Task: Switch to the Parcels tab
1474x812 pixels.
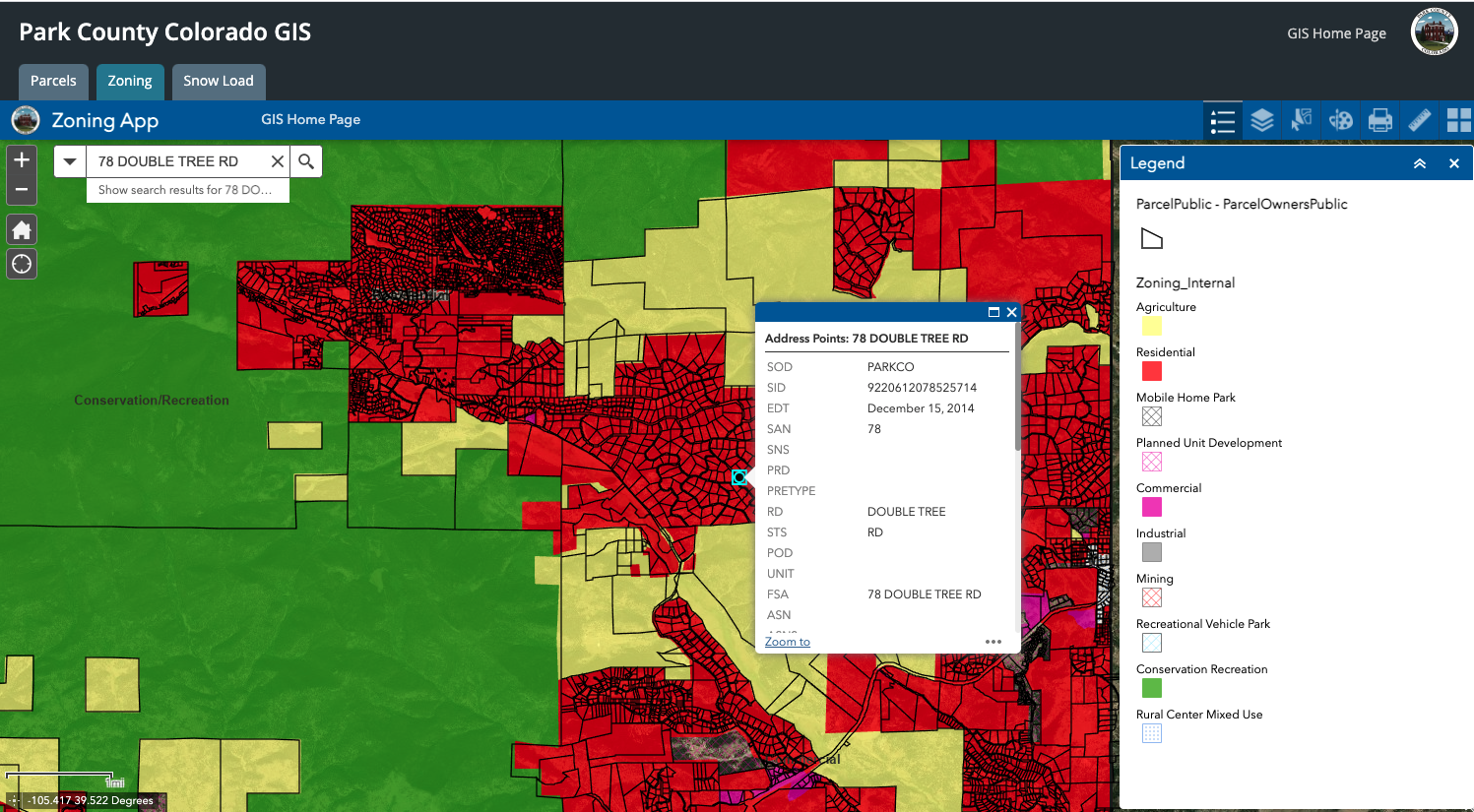Action: (53, 81)
